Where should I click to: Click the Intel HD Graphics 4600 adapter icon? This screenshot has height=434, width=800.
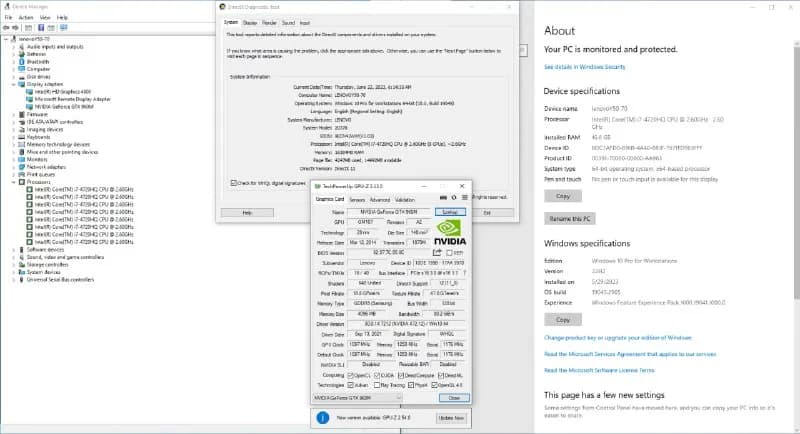coord(30,92)
